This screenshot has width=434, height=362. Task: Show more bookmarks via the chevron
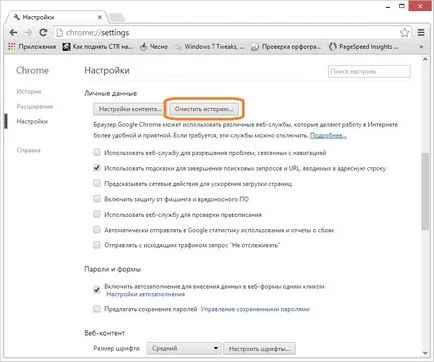421,47
